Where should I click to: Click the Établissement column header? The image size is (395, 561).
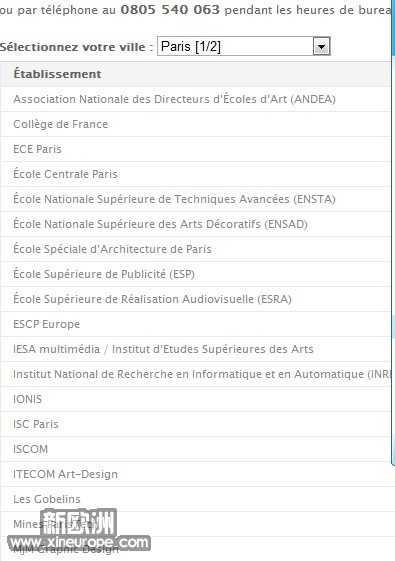[195, 74]
